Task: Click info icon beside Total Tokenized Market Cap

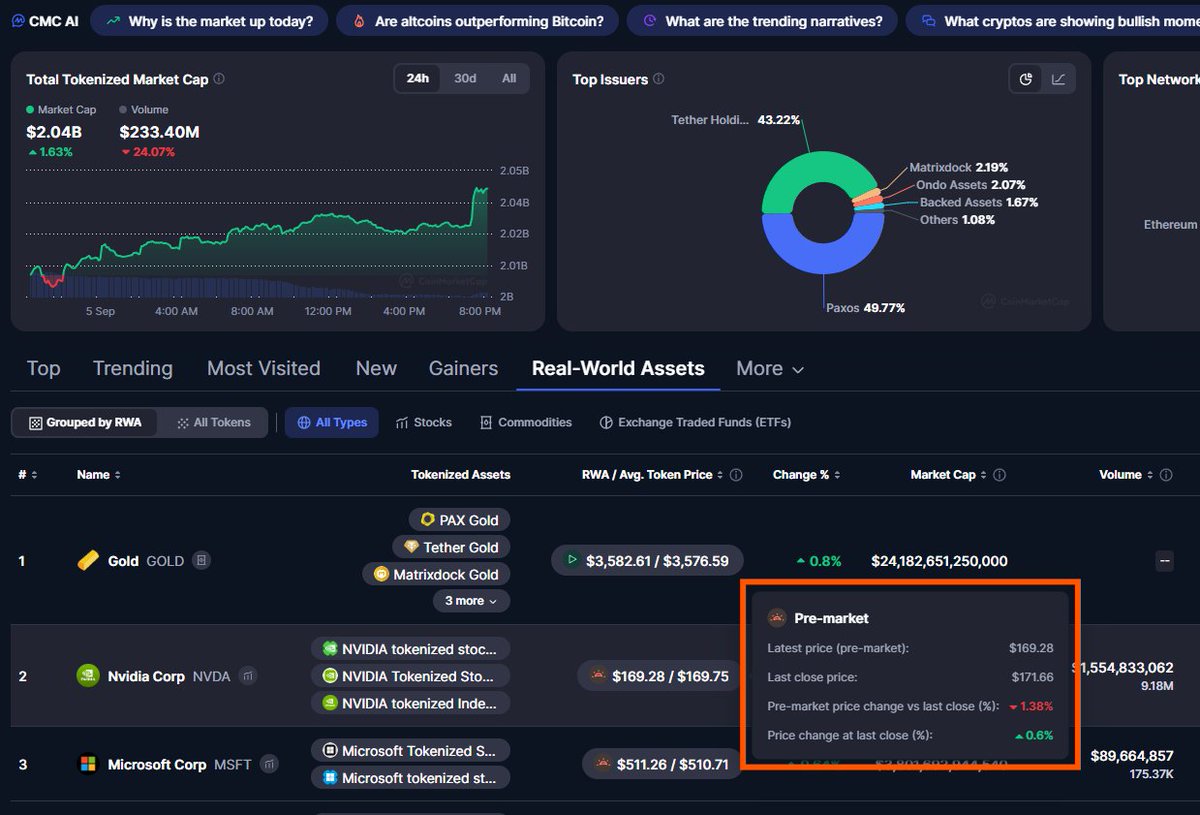Action: pos(219,79)
